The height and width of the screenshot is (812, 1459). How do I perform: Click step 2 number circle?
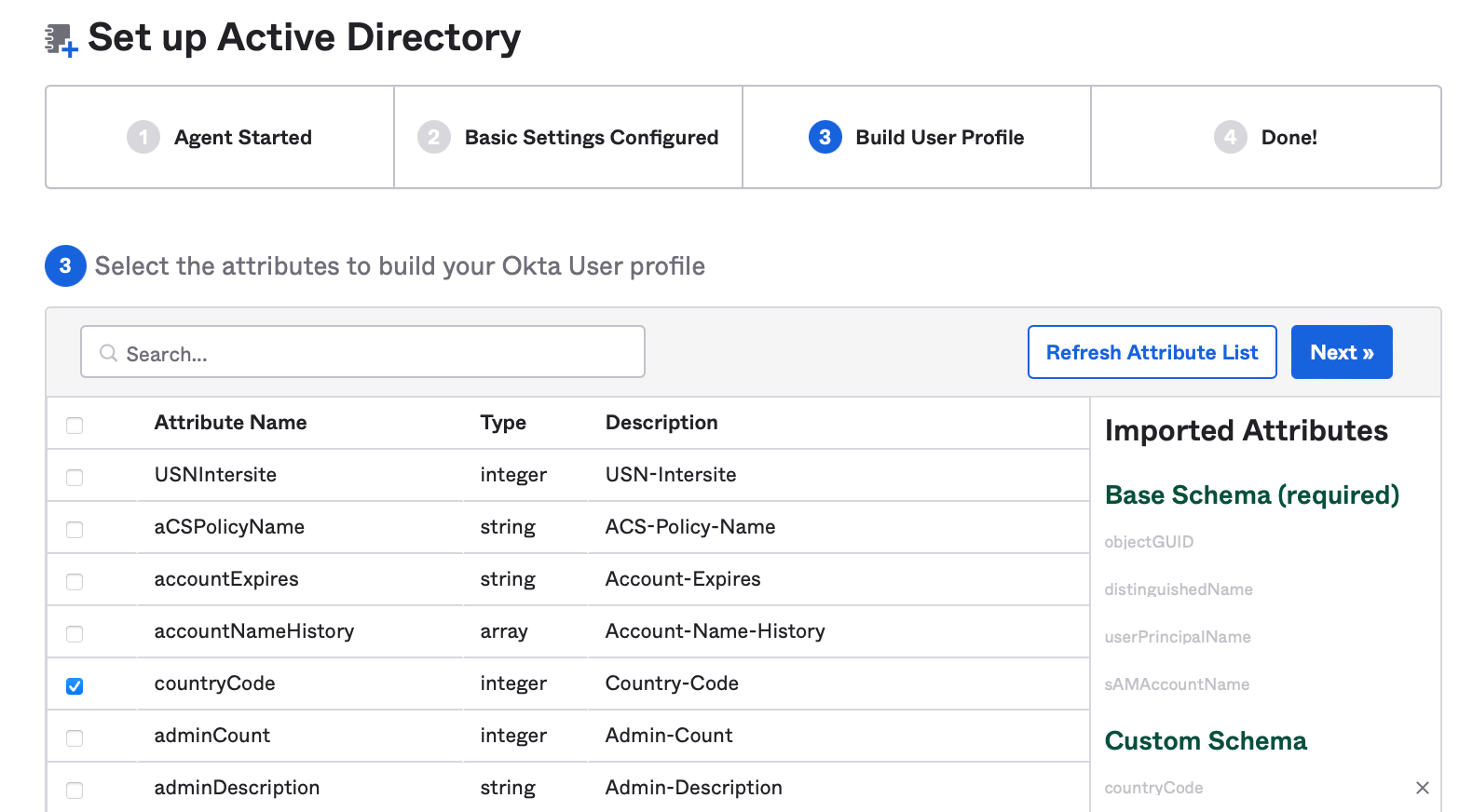434,138
